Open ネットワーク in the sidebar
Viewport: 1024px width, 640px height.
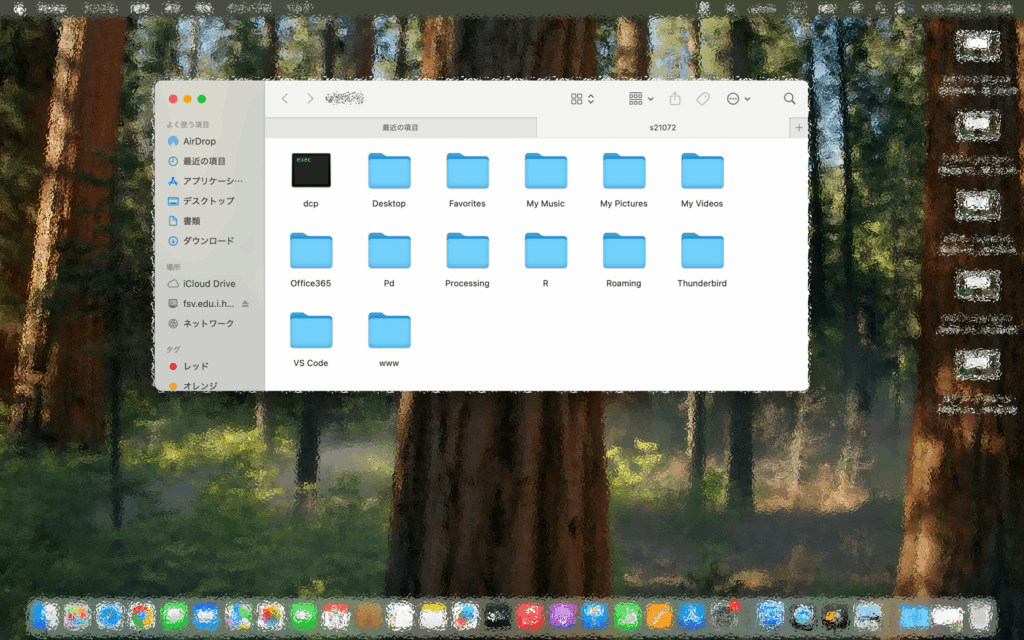tap(208, 323)
